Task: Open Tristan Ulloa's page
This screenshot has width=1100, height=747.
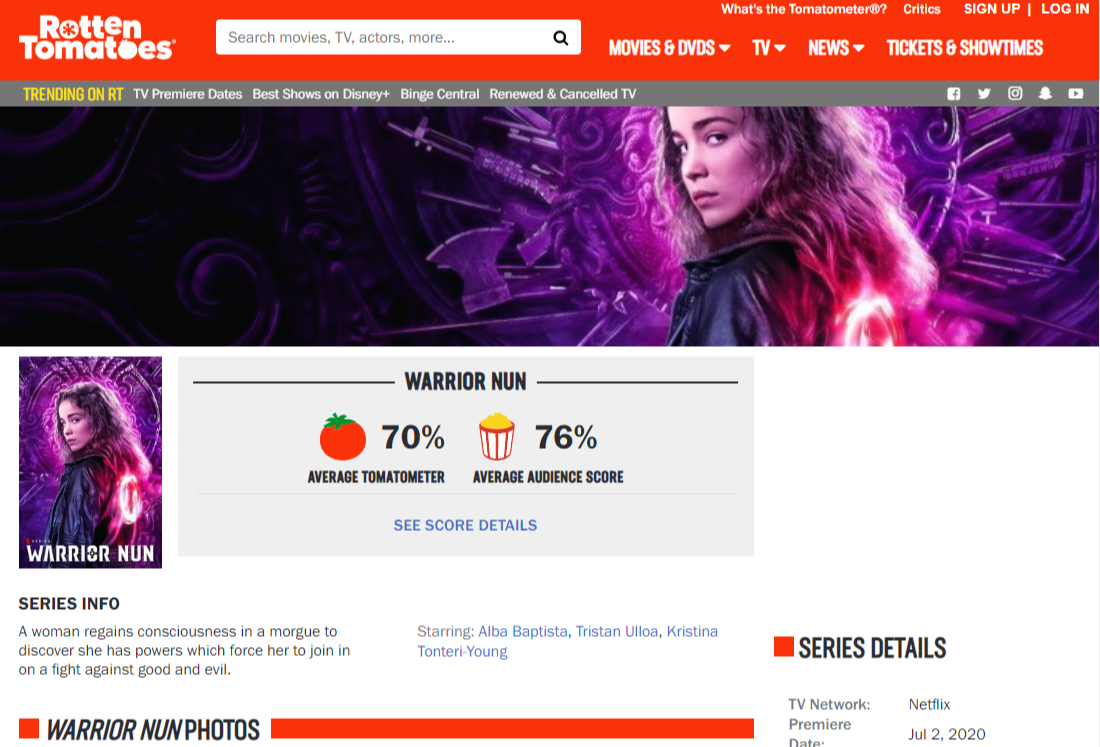Action: pos(617,631)
